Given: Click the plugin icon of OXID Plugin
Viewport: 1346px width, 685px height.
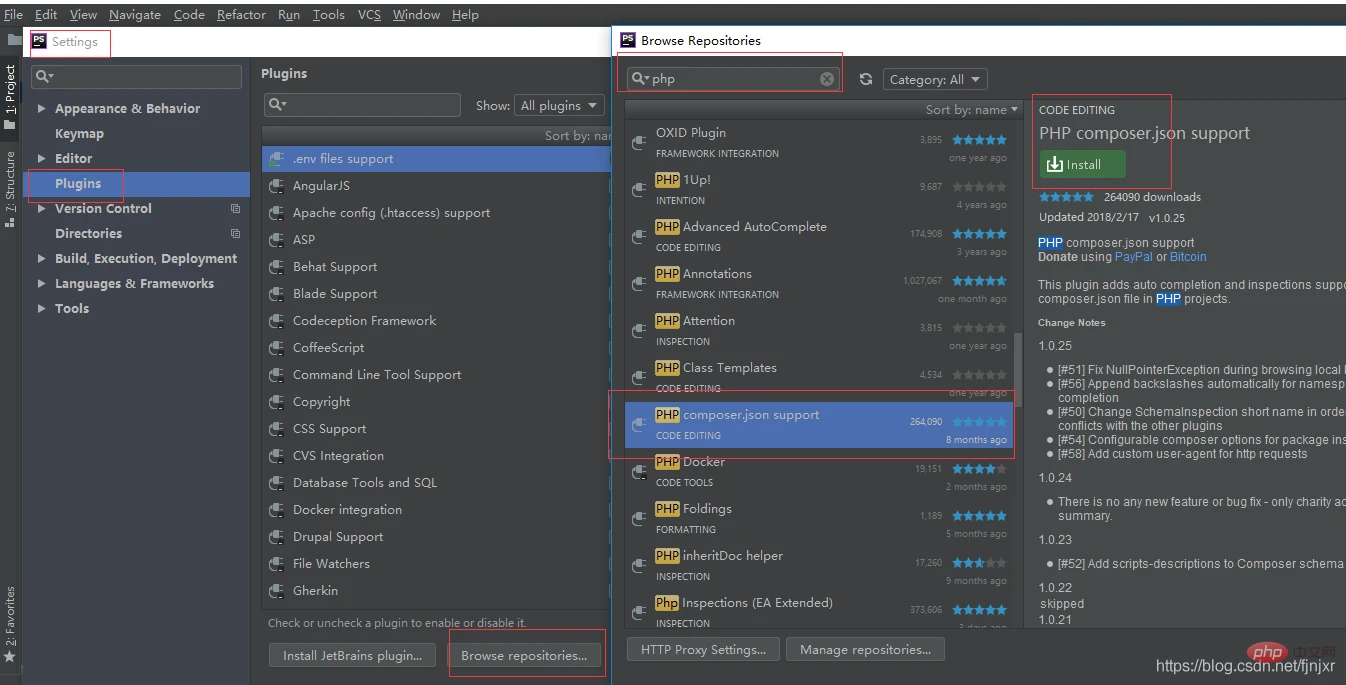Looking at the screenshot, I should click(639, 142).
